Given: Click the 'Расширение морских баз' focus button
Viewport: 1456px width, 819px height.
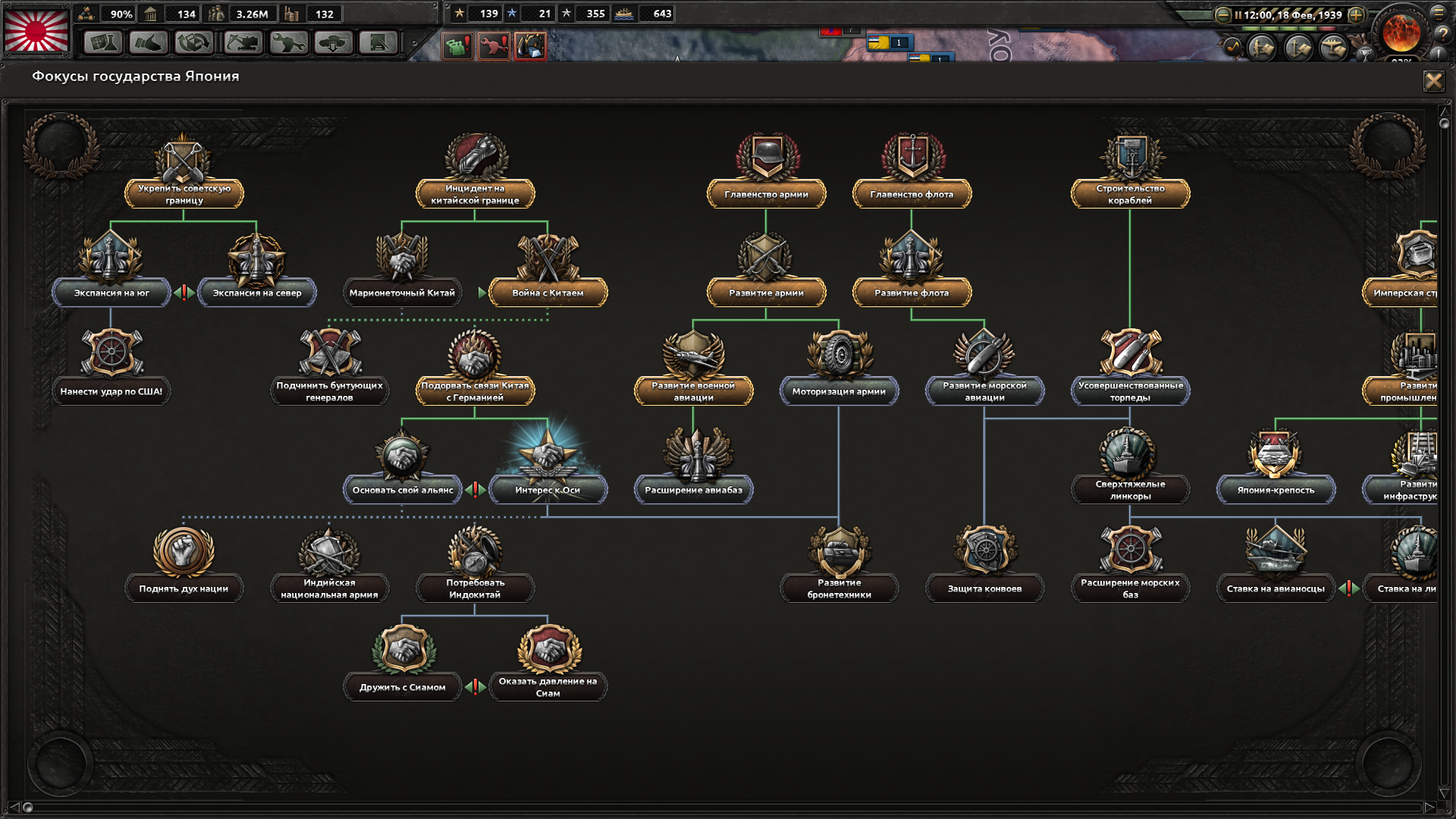Looking at the screenshot, I should point(1131,588).
